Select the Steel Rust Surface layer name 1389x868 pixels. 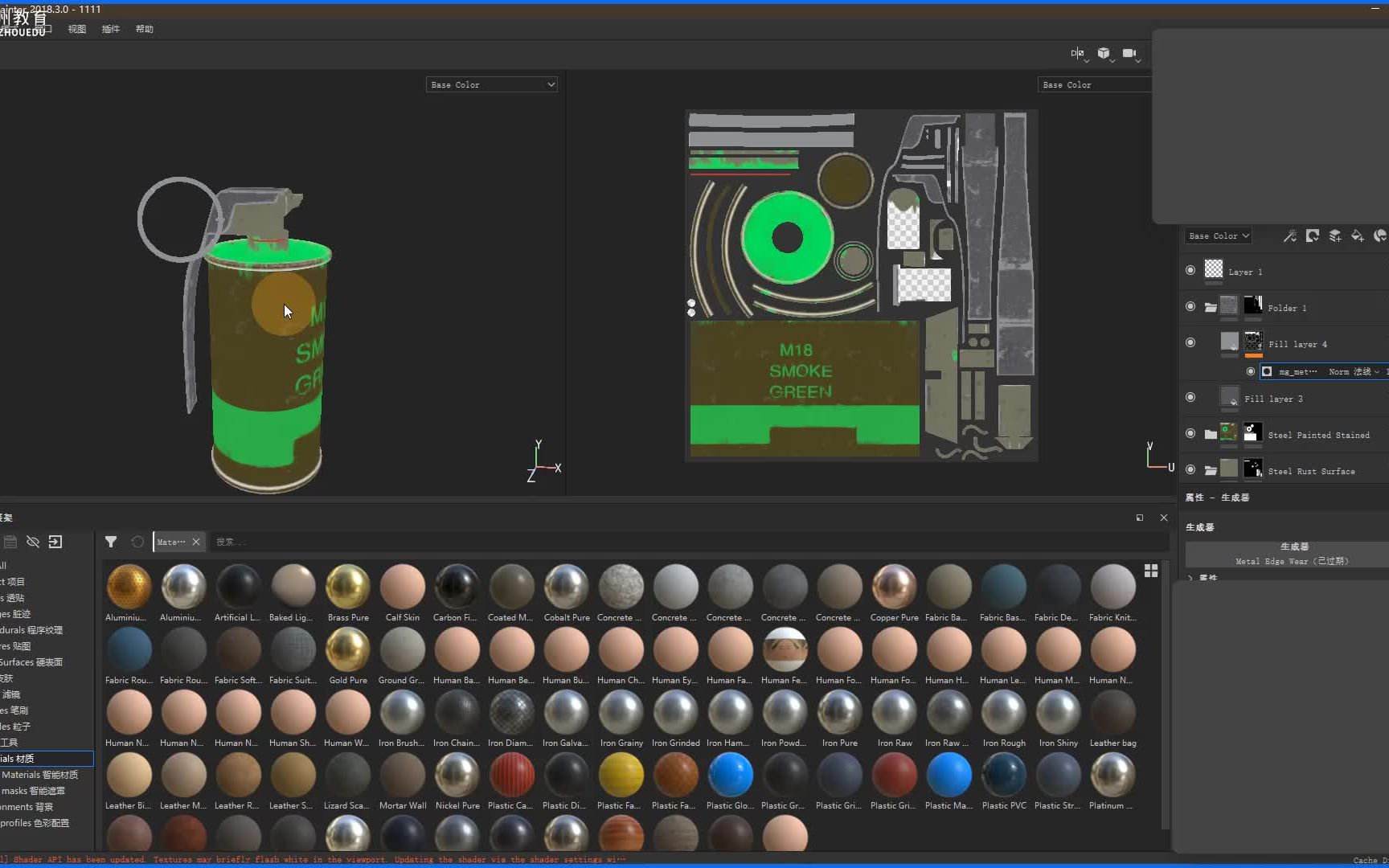click(1311, 471)
